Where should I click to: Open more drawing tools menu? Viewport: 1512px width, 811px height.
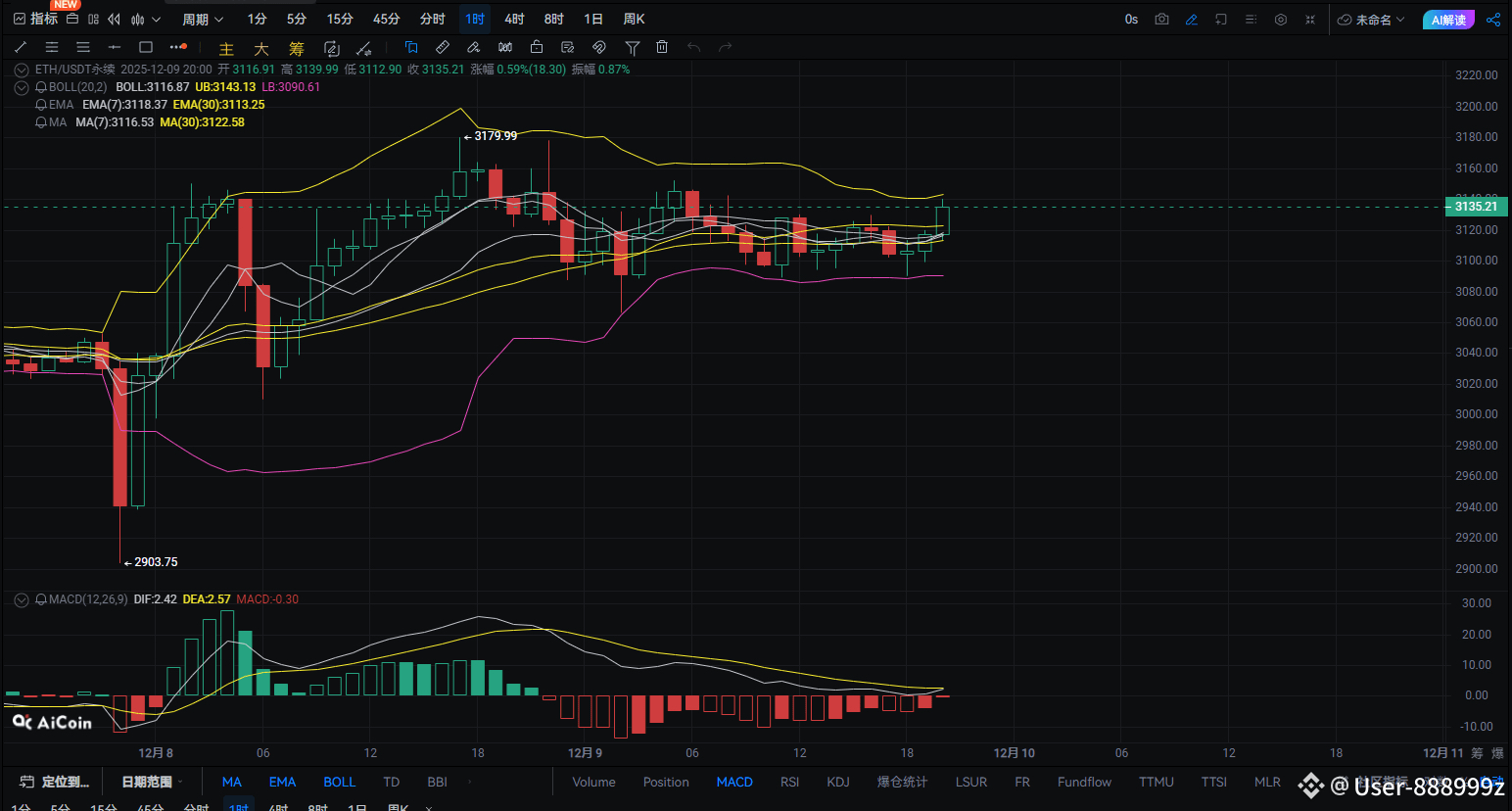pyautogui.click(x=177, y=47)
